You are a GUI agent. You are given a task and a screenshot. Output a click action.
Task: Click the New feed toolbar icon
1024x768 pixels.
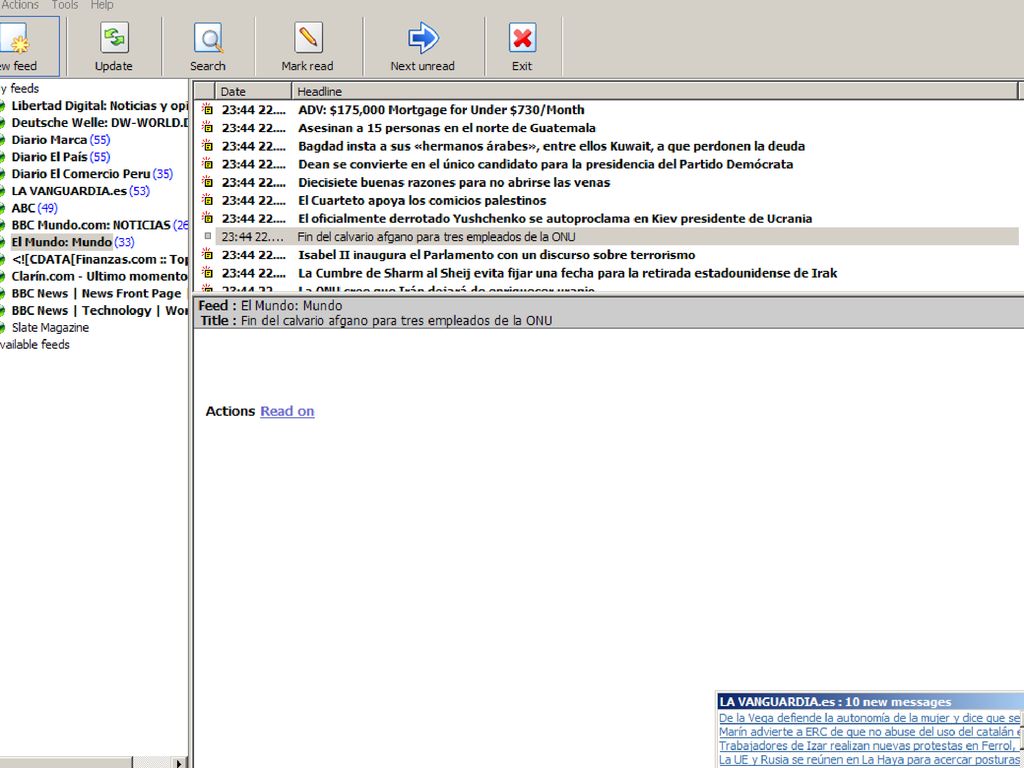pyautogui.click(x=16, y=39)
